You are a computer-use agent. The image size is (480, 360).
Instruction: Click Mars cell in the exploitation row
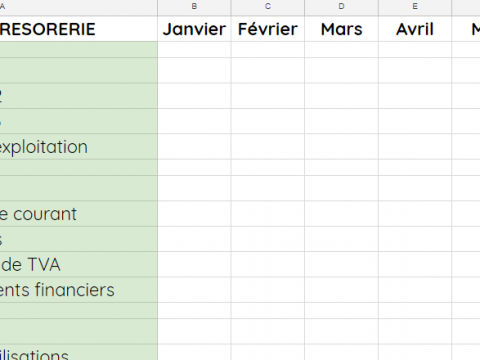click(341, 147)
